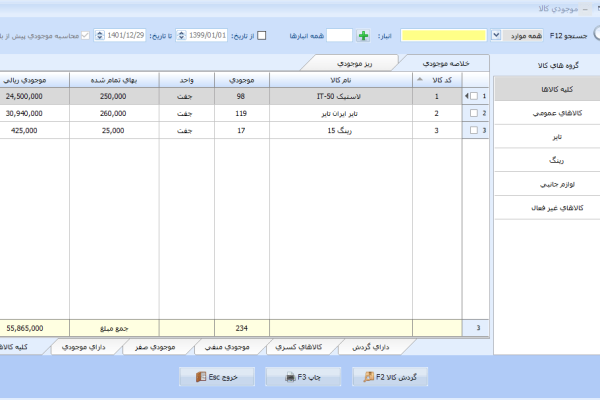Adjust the 1399/01/01 from-date stepper
The image size is (600, 400).
point(181,36)
